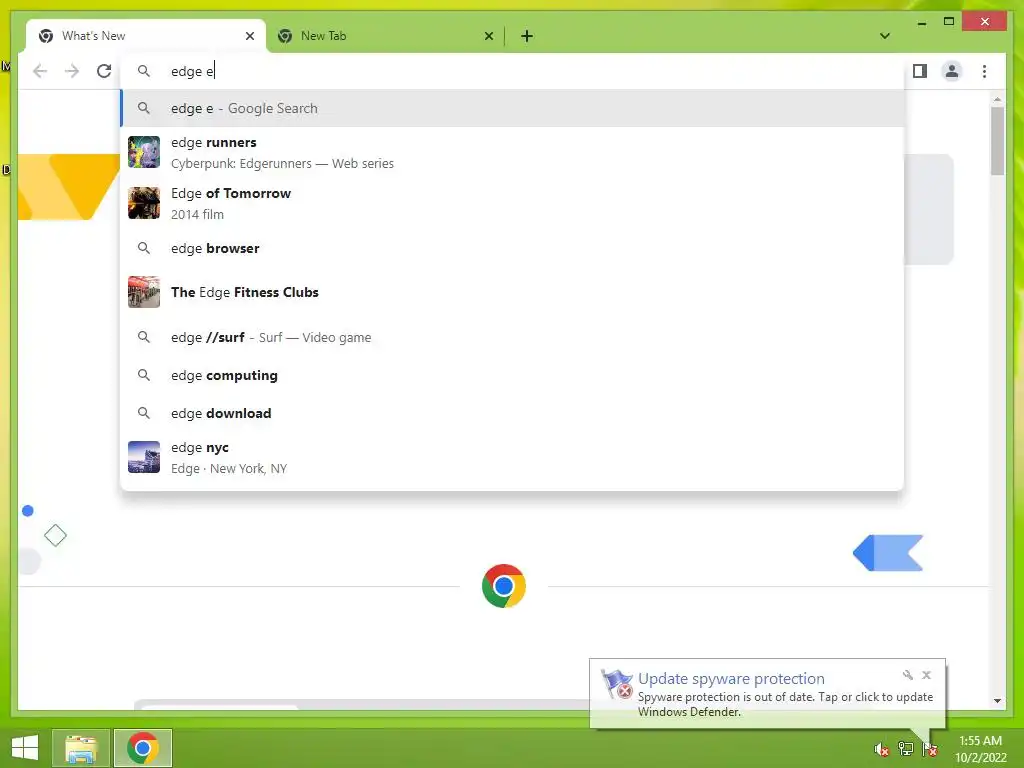Open Chrome's three-dot menu

click(x=984, y=71)
